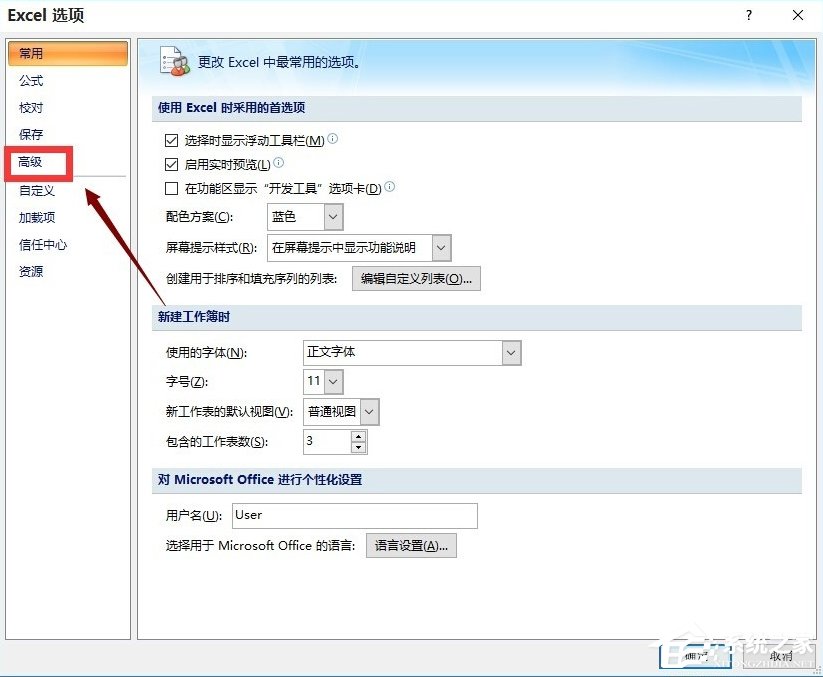Click the info icon beside 开发工具 option
The height and width of the screenshot is (677, 823).
click(x=390, y=187)
